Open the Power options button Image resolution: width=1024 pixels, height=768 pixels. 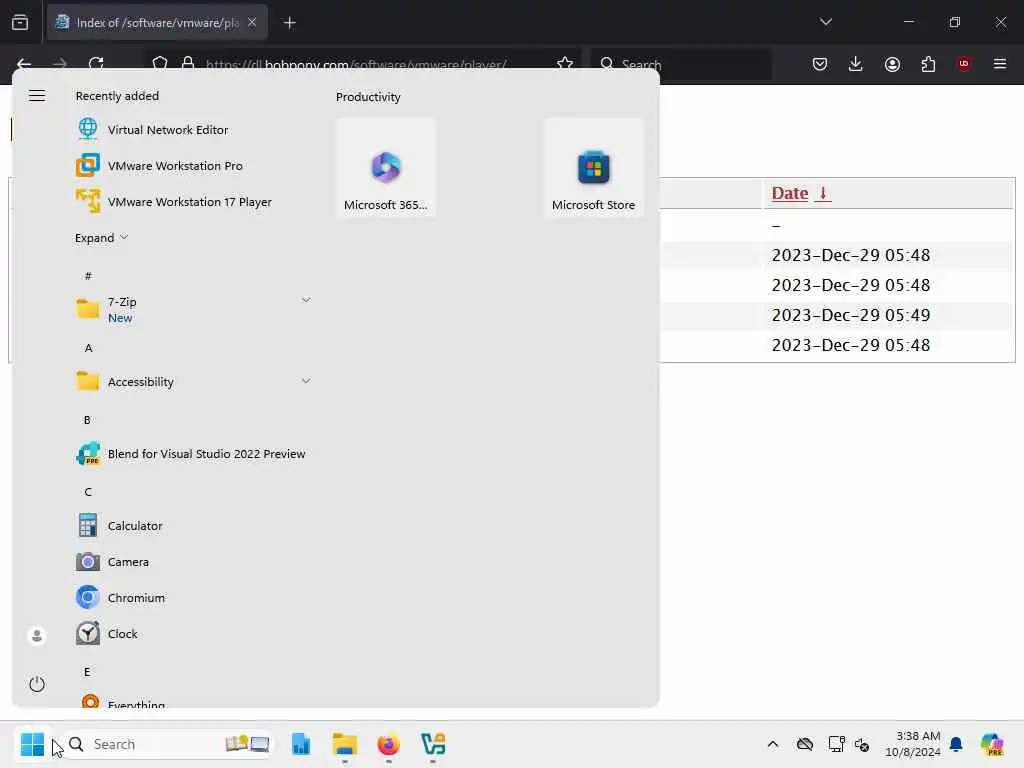pos(37,684)
